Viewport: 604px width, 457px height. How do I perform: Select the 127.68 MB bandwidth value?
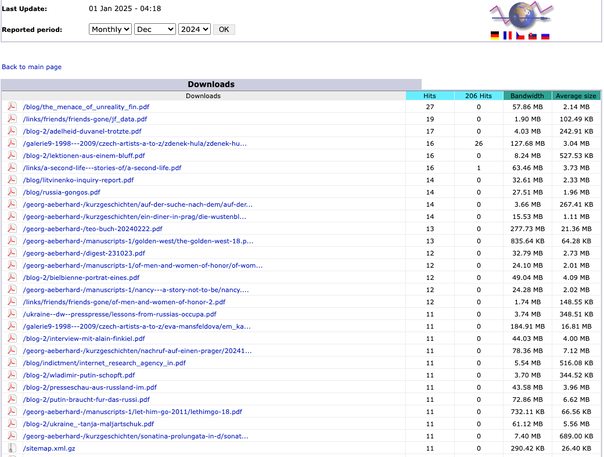tap(527, 143)
